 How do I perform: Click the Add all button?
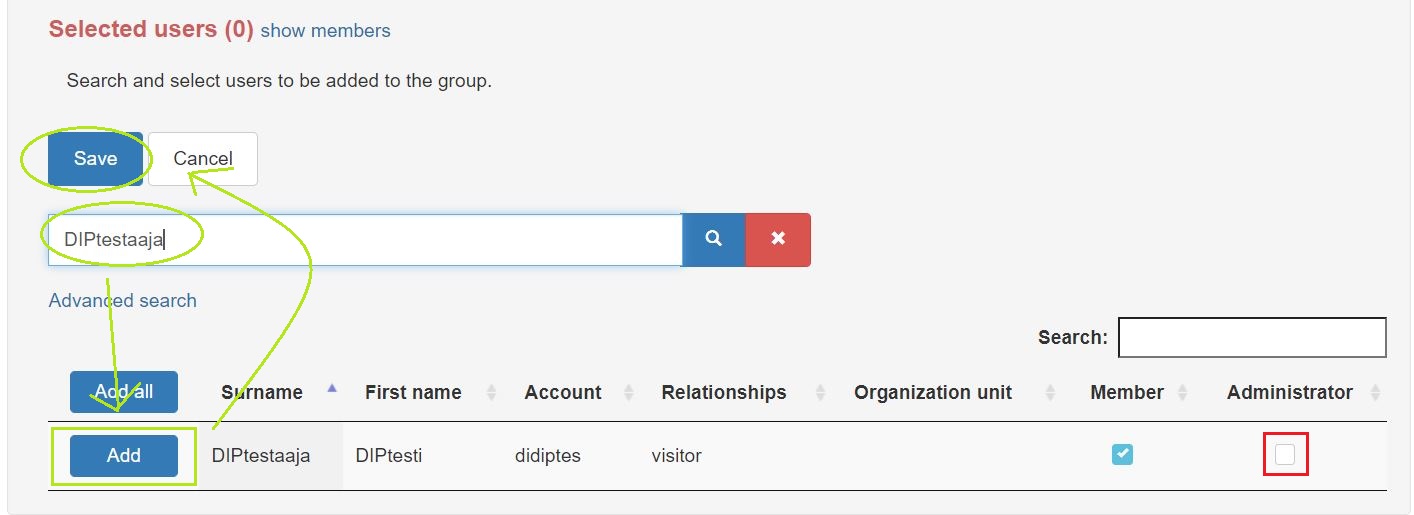[x=124, y=392]
